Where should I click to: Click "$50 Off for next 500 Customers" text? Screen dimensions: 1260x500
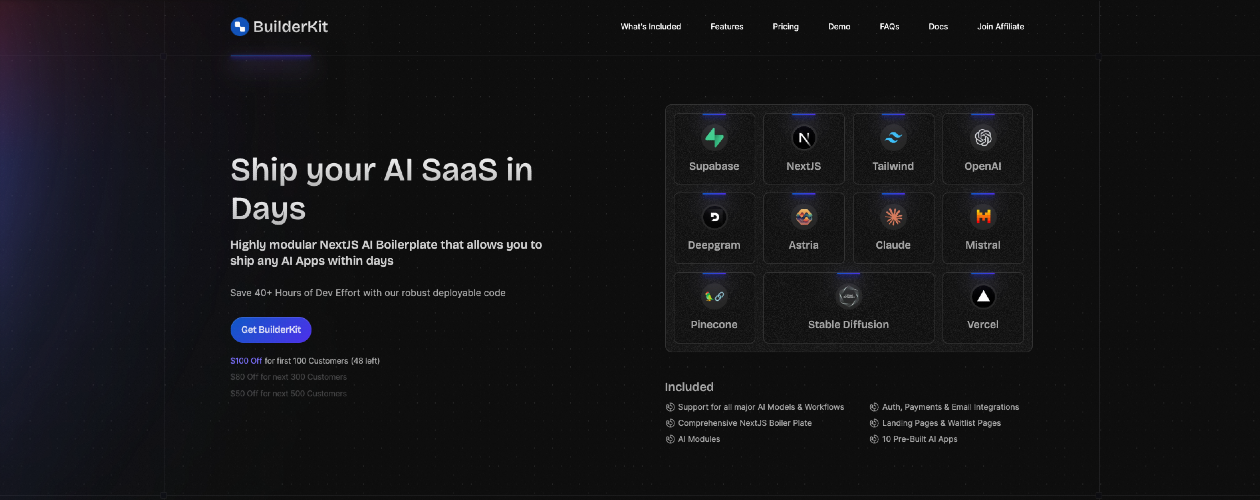(x=289, y=393)
